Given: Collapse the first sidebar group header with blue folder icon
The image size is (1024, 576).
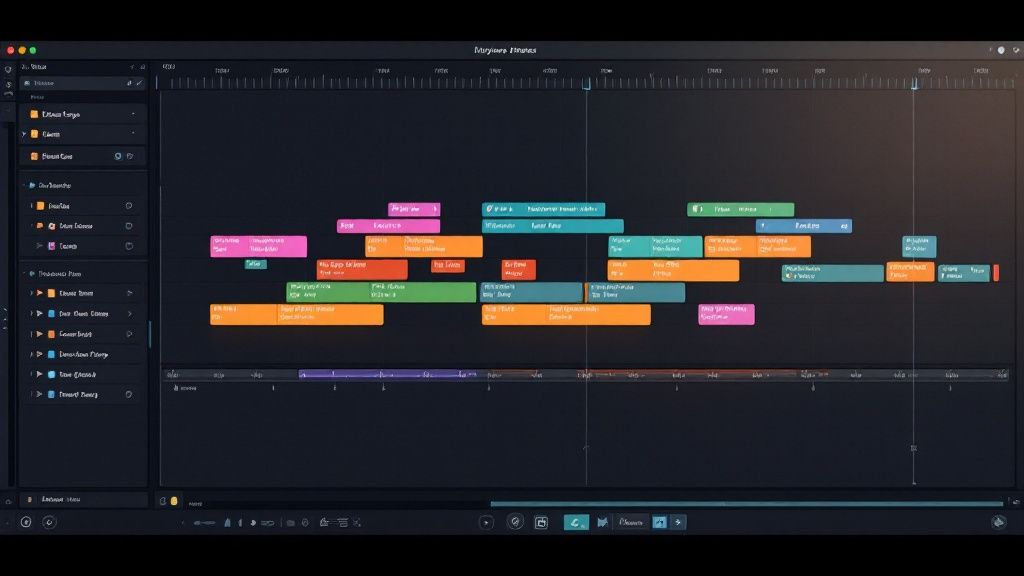Looking at the screenshot, I should (25, 185).
